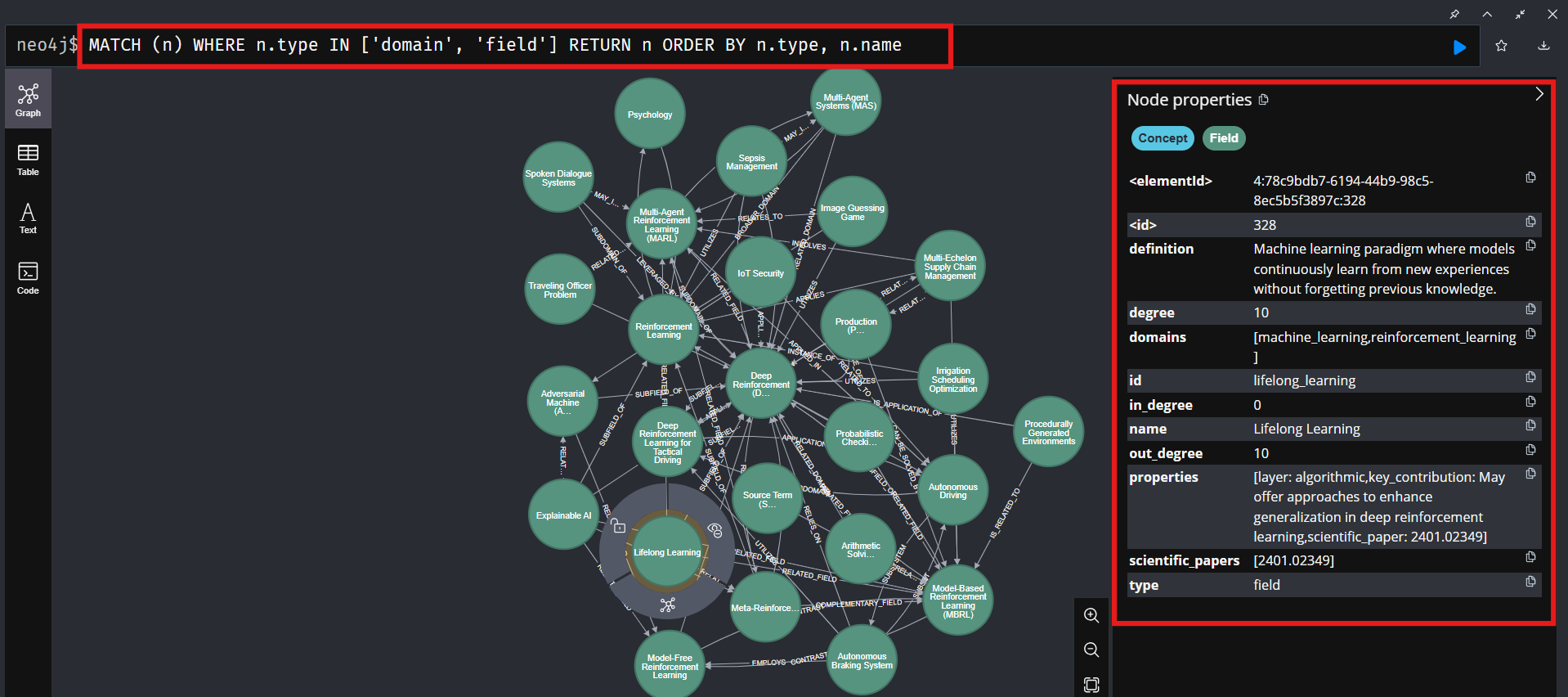
Task: Select the Spoken Dialogue Systems node
Action: [558, 178]
